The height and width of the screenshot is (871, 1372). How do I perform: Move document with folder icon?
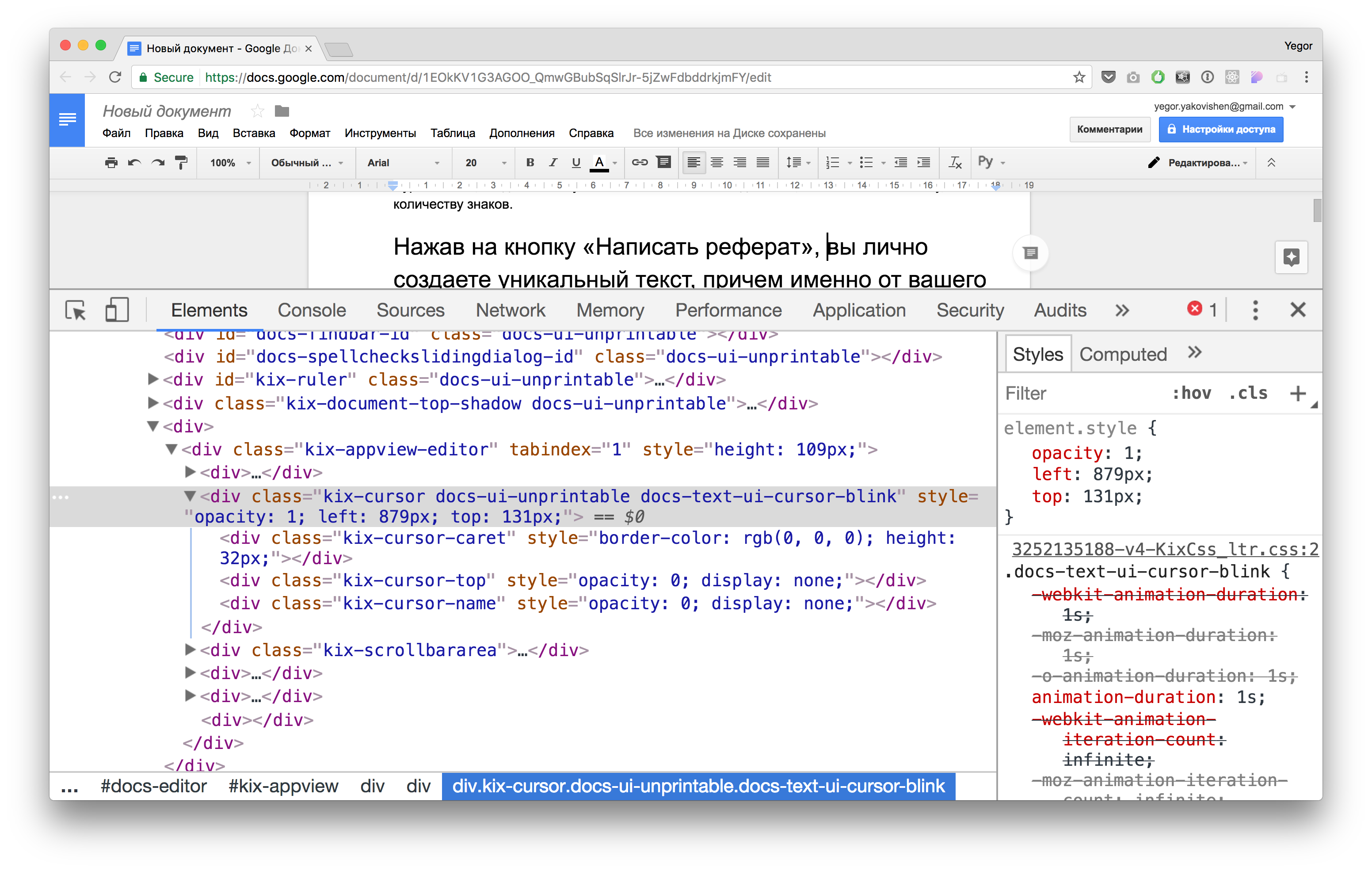[x=282, y=111]
